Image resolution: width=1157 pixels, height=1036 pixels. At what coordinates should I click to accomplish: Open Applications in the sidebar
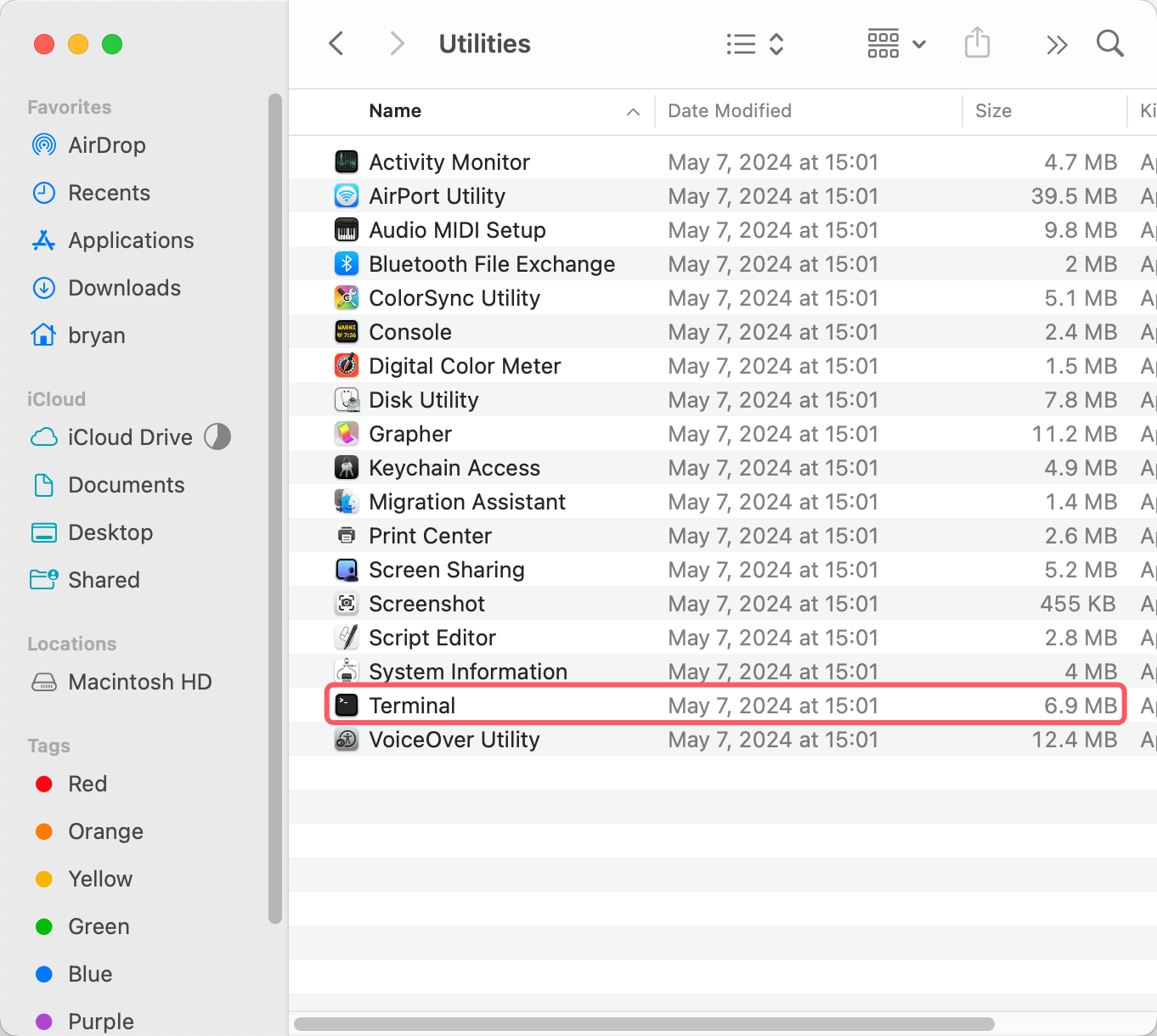pyautogui.click(x=131, y=240)
